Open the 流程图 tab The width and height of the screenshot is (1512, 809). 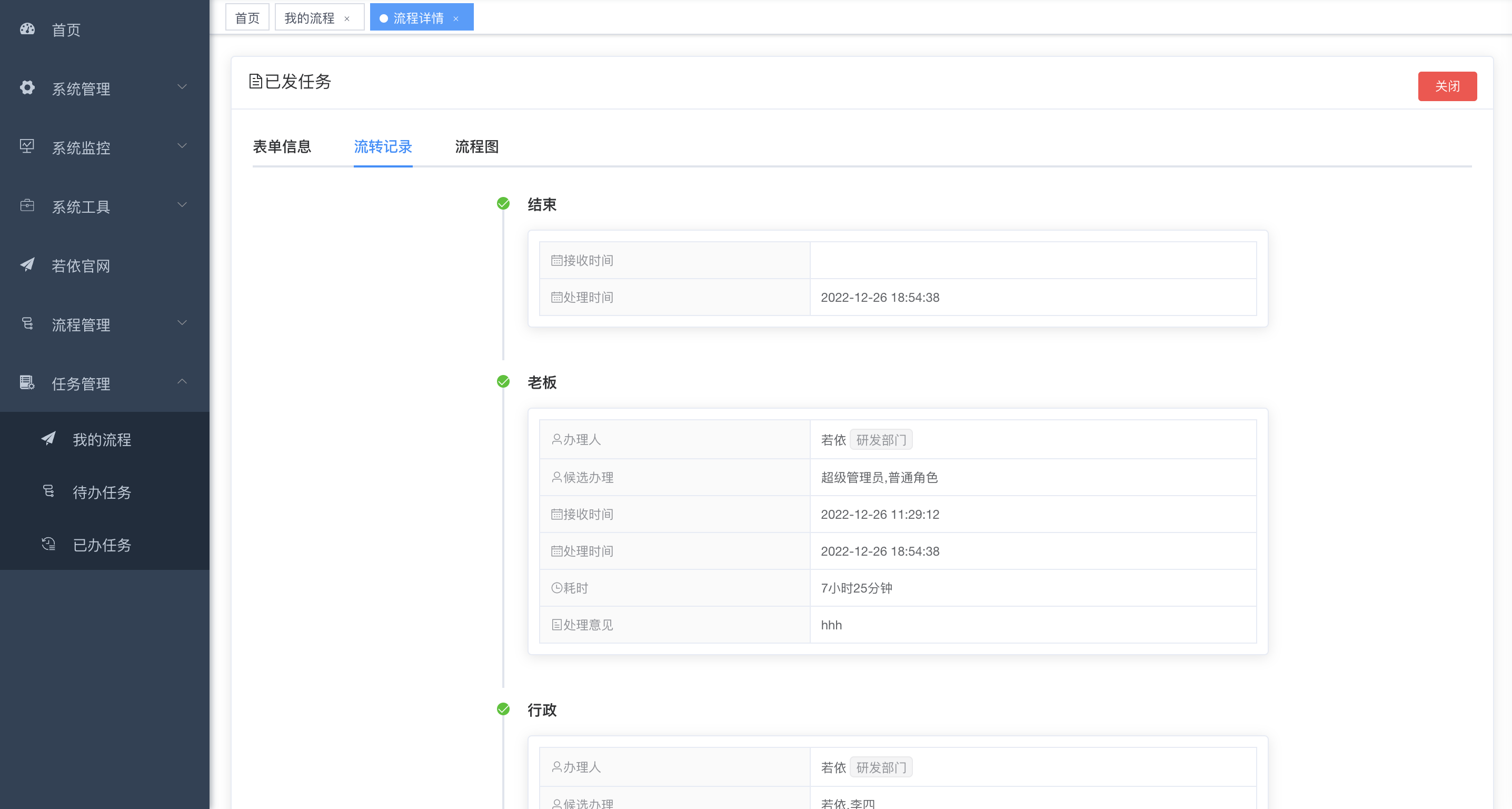tap(476, 147)
